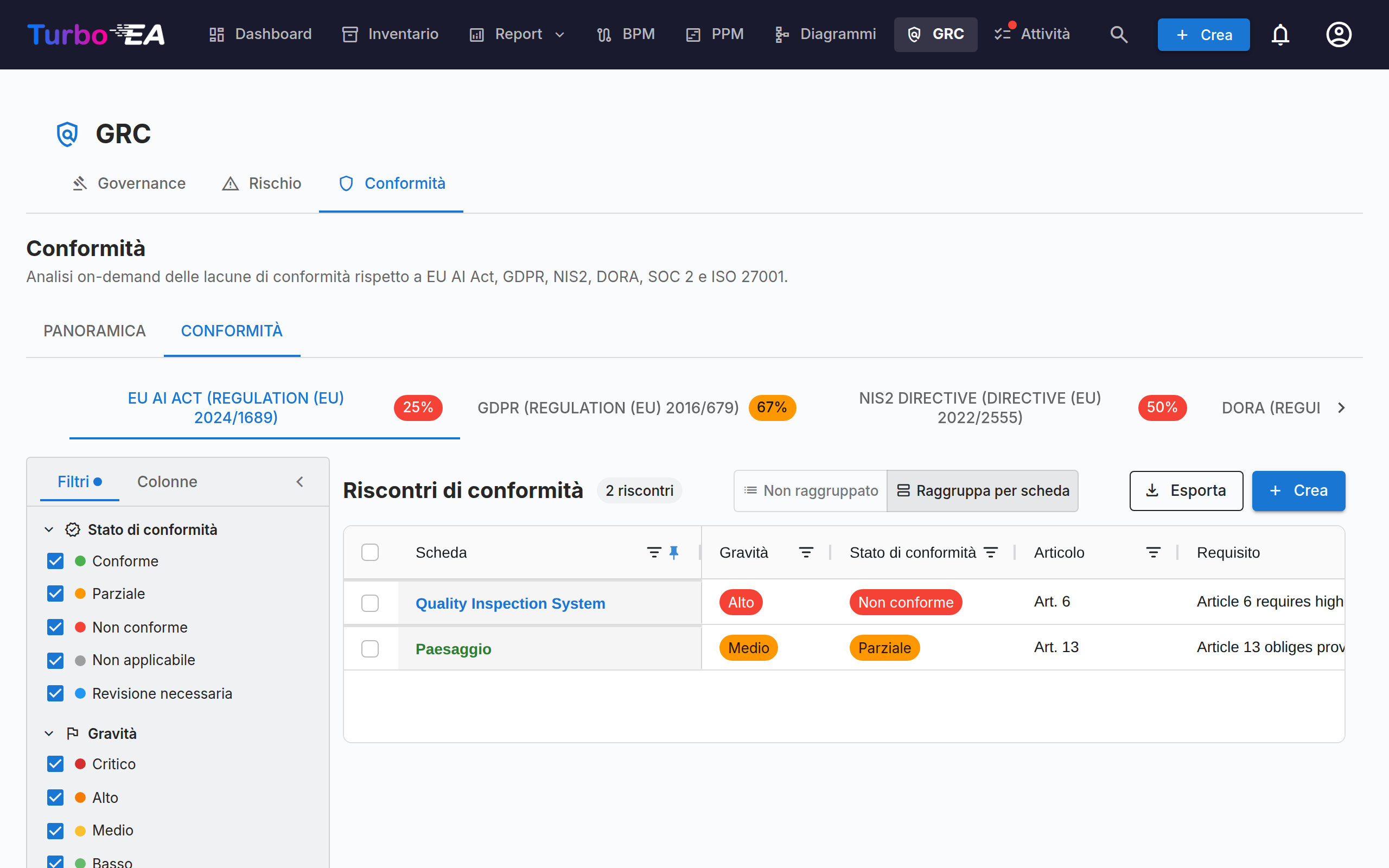Collapse the Stato di conformità filter group
Image resolution: width=1389 pixels, height=868 pixels.
[49, 529]
